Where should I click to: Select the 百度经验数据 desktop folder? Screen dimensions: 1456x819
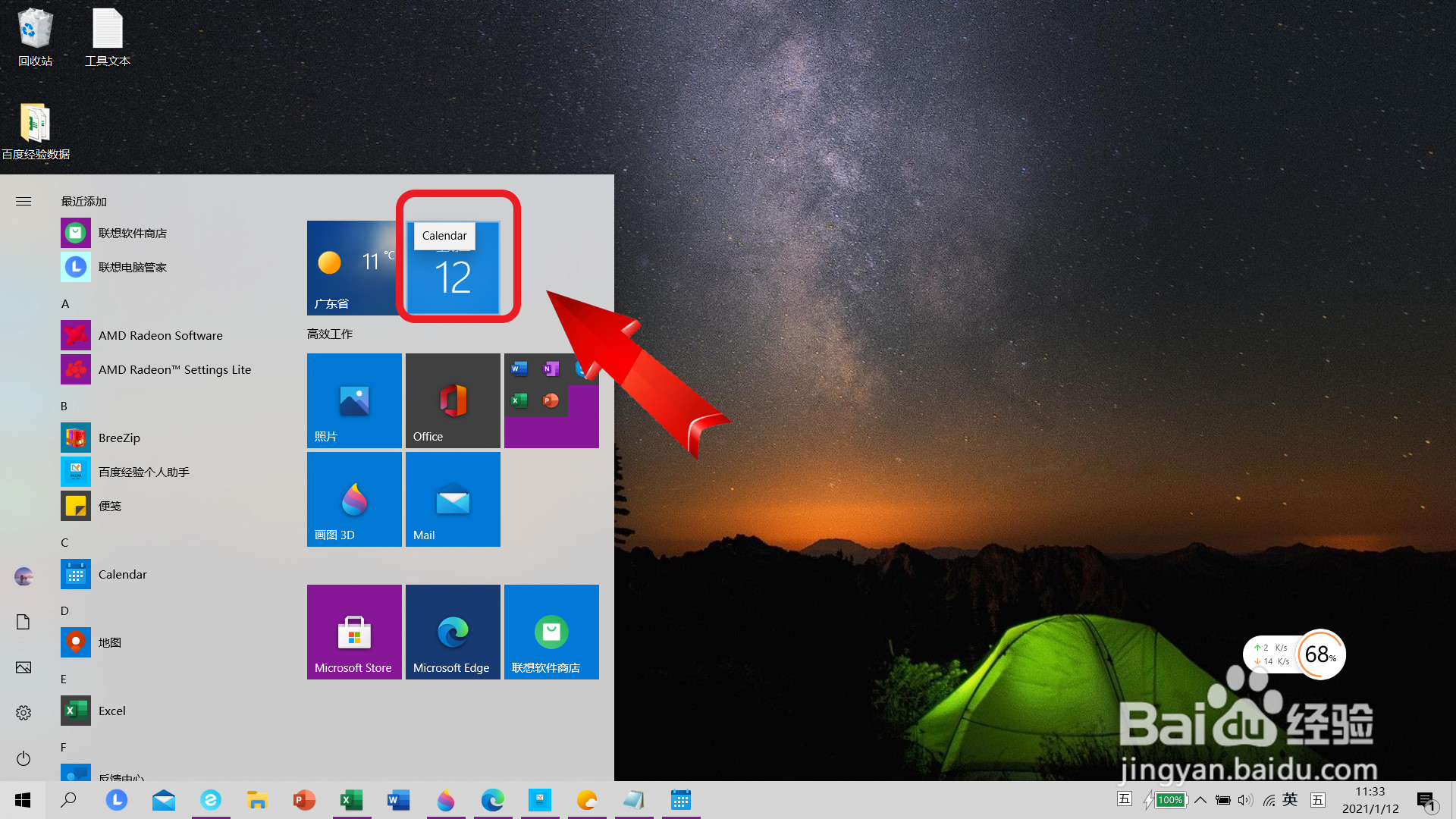pyautogui.click(x=36, y=131)
